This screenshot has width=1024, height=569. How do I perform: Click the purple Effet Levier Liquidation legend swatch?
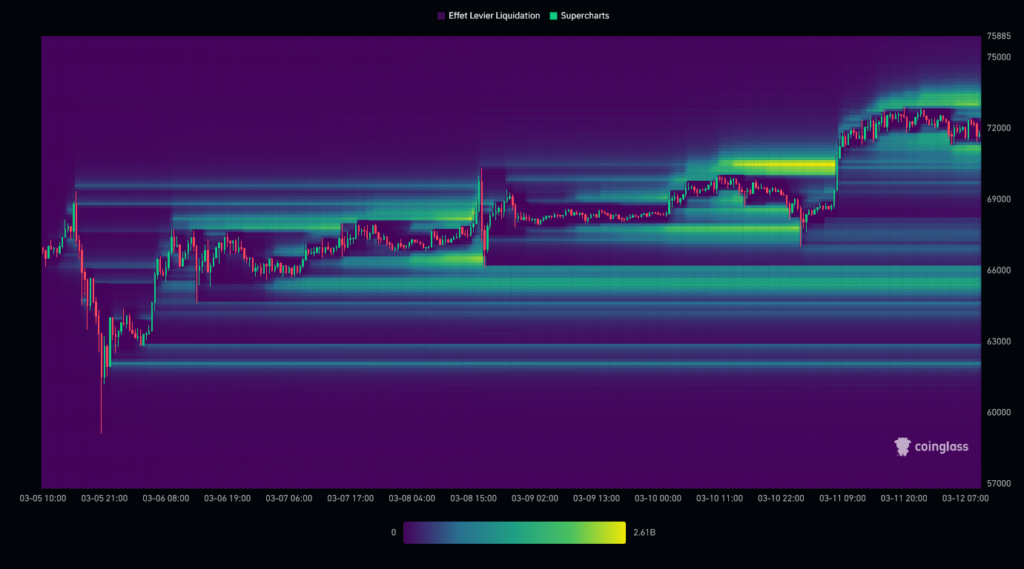(441, 16)
